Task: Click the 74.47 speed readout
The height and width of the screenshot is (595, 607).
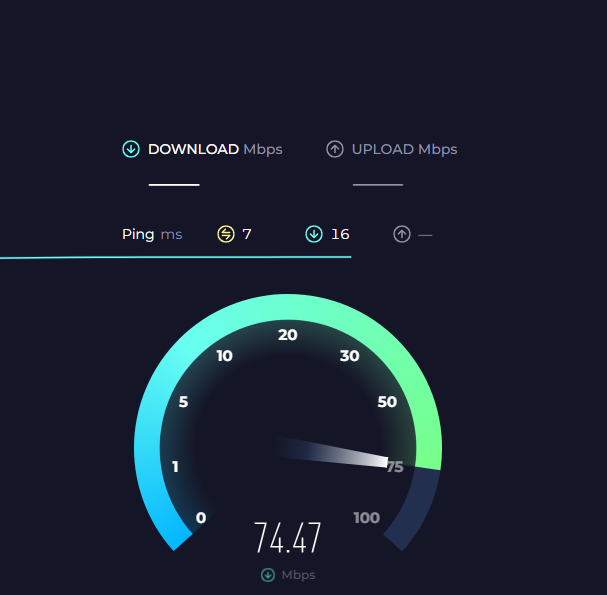Action: click(x=288, y=538)
